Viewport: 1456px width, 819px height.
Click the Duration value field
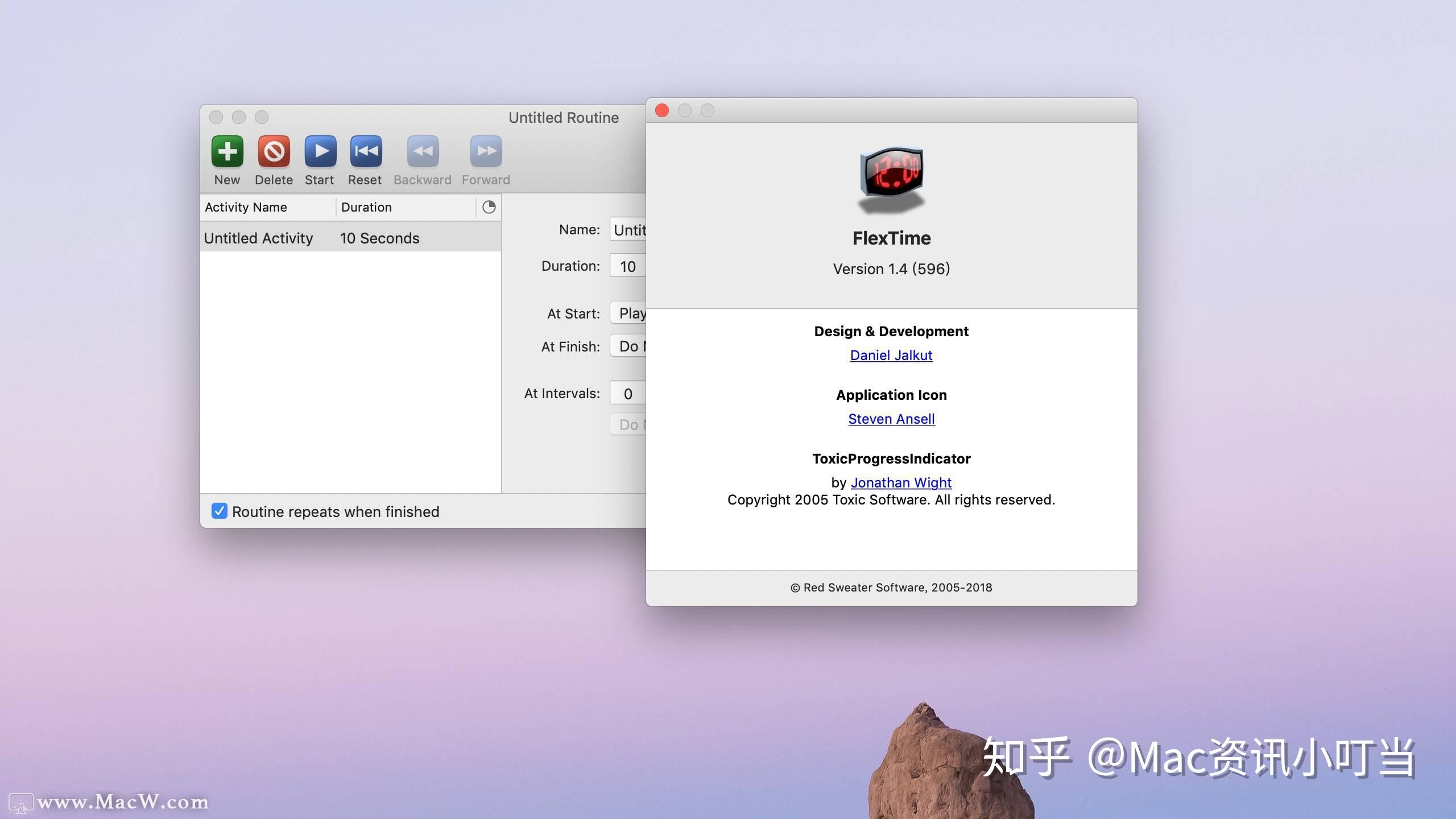(627, 266)
